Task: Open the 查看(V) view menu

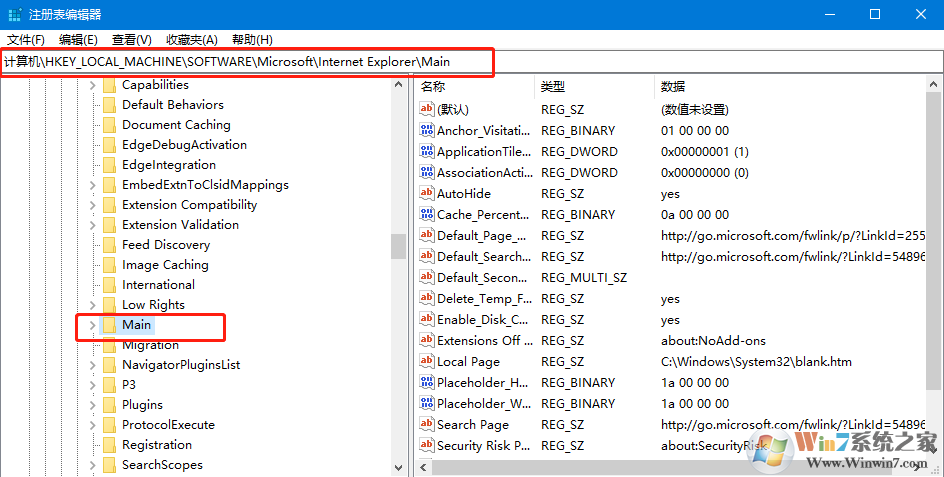Action: tap(131, 40)
